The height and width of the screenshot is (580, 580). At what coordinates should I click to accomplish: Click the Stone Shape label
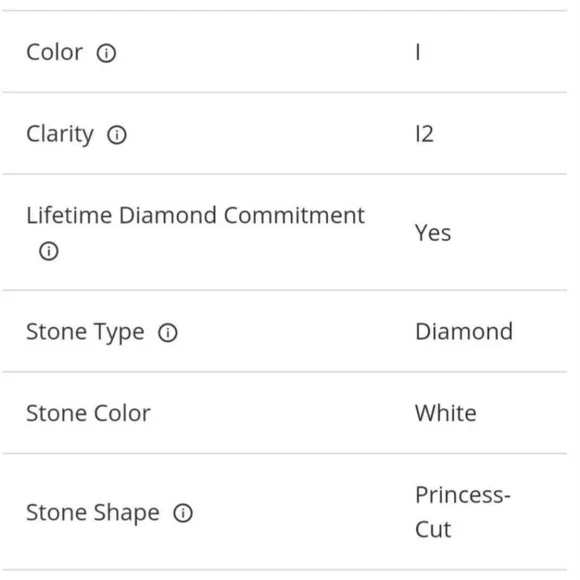pyautogui.click(x=93, y=513)
